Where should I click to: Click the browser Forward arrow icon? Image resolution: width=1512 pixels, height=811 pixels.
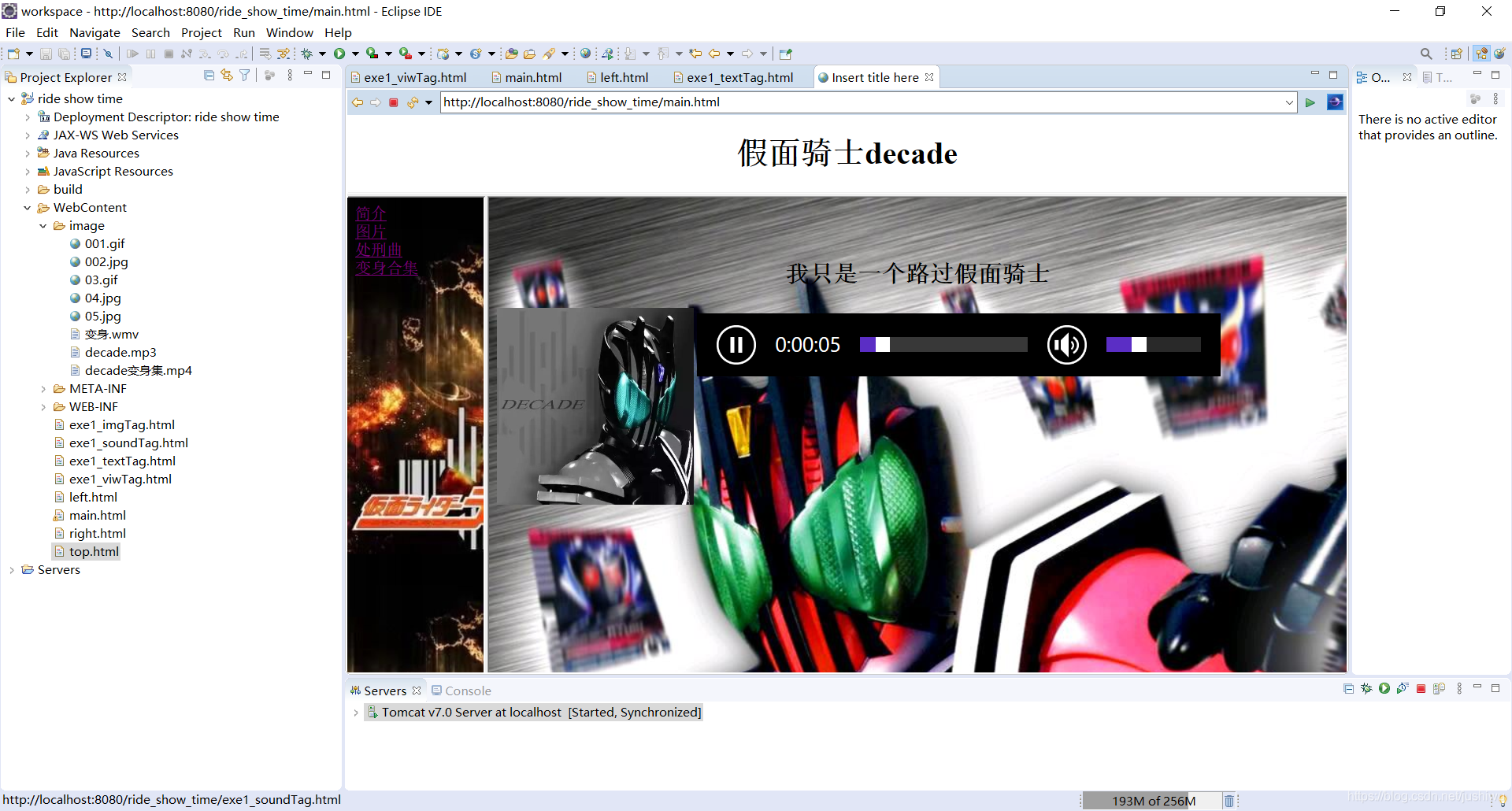(376, 102)
